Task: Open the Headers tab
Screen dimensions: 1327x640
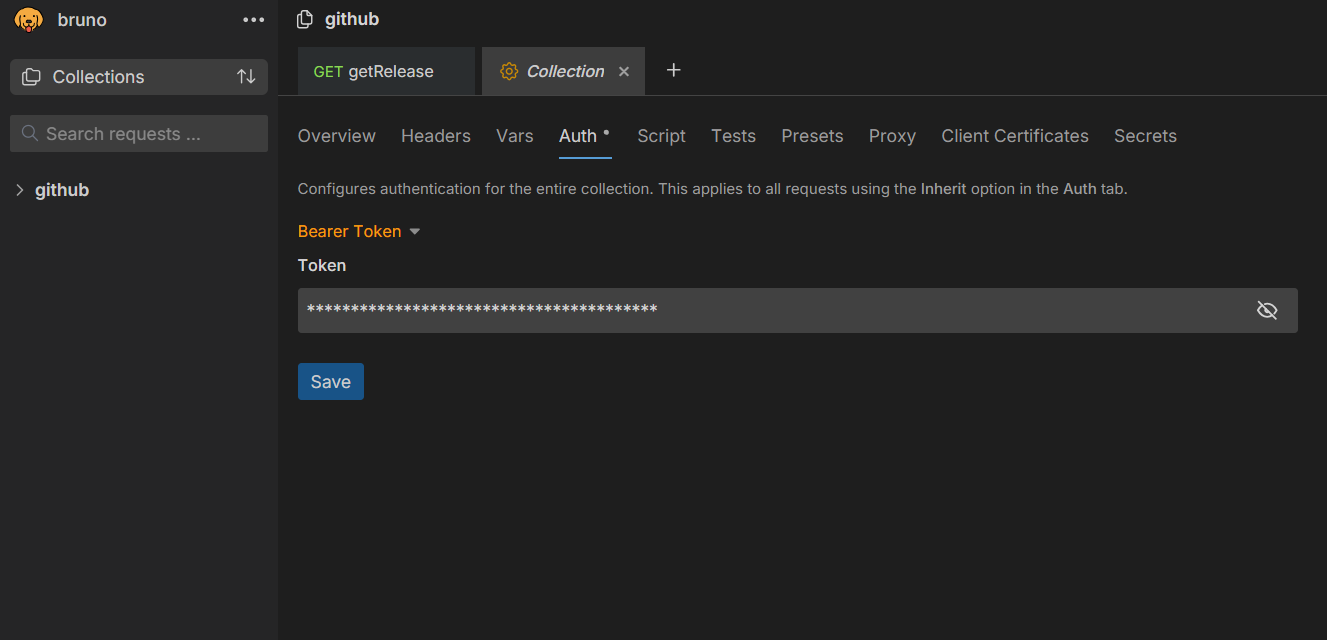Action: [x=436, y=136]
